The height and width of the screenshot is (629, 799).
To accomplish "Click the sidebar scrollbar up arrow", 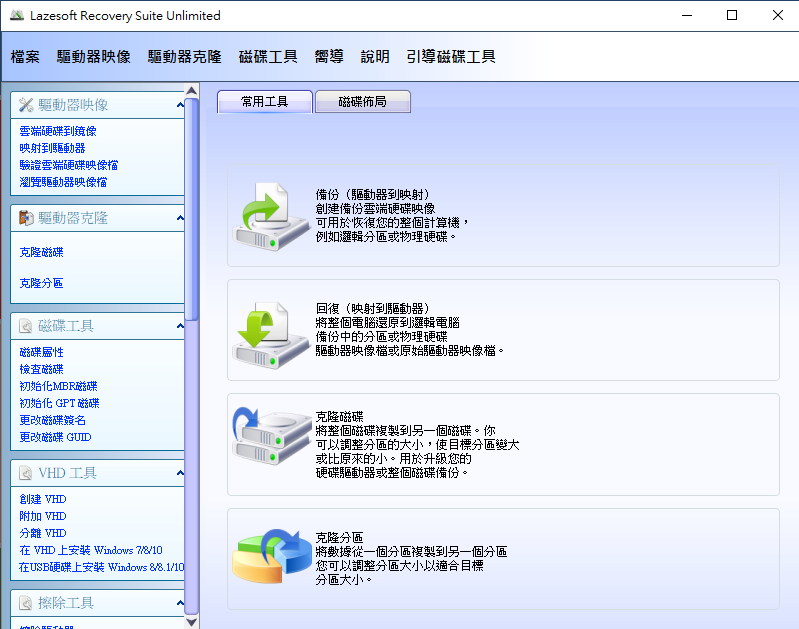I will coord(192,91).
